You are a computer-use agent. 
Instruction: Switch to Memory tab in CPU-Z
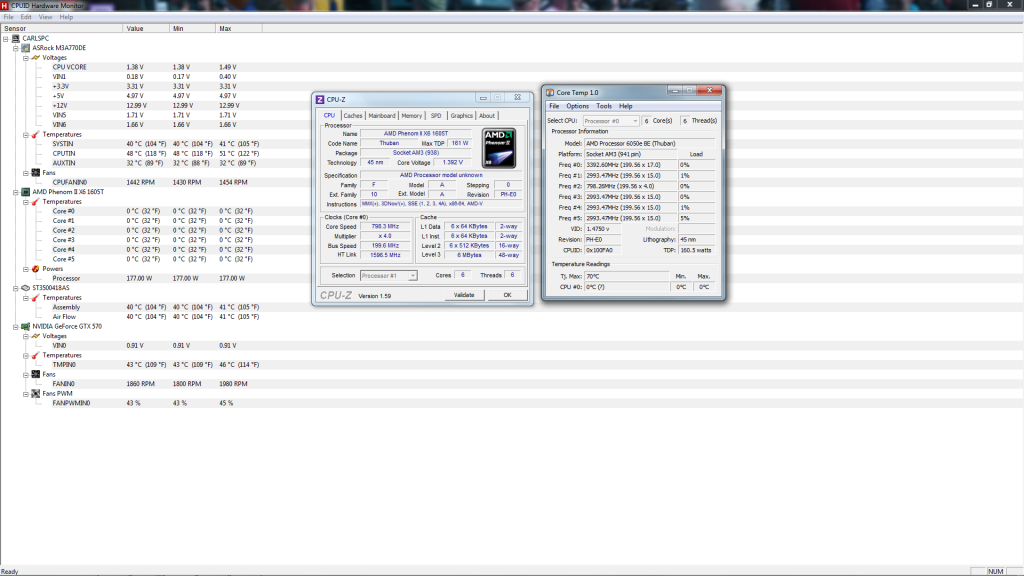411,116
